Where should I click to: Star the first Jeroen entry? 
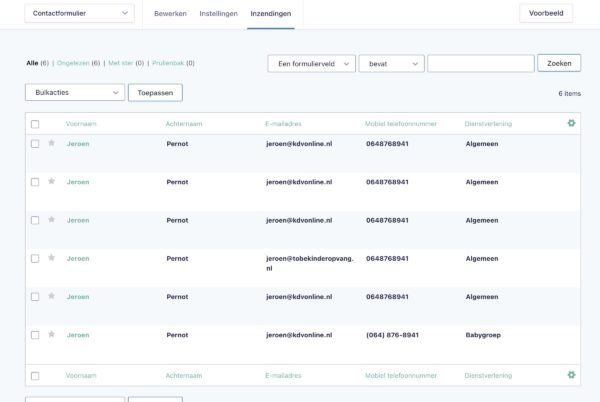pos(51,143)
